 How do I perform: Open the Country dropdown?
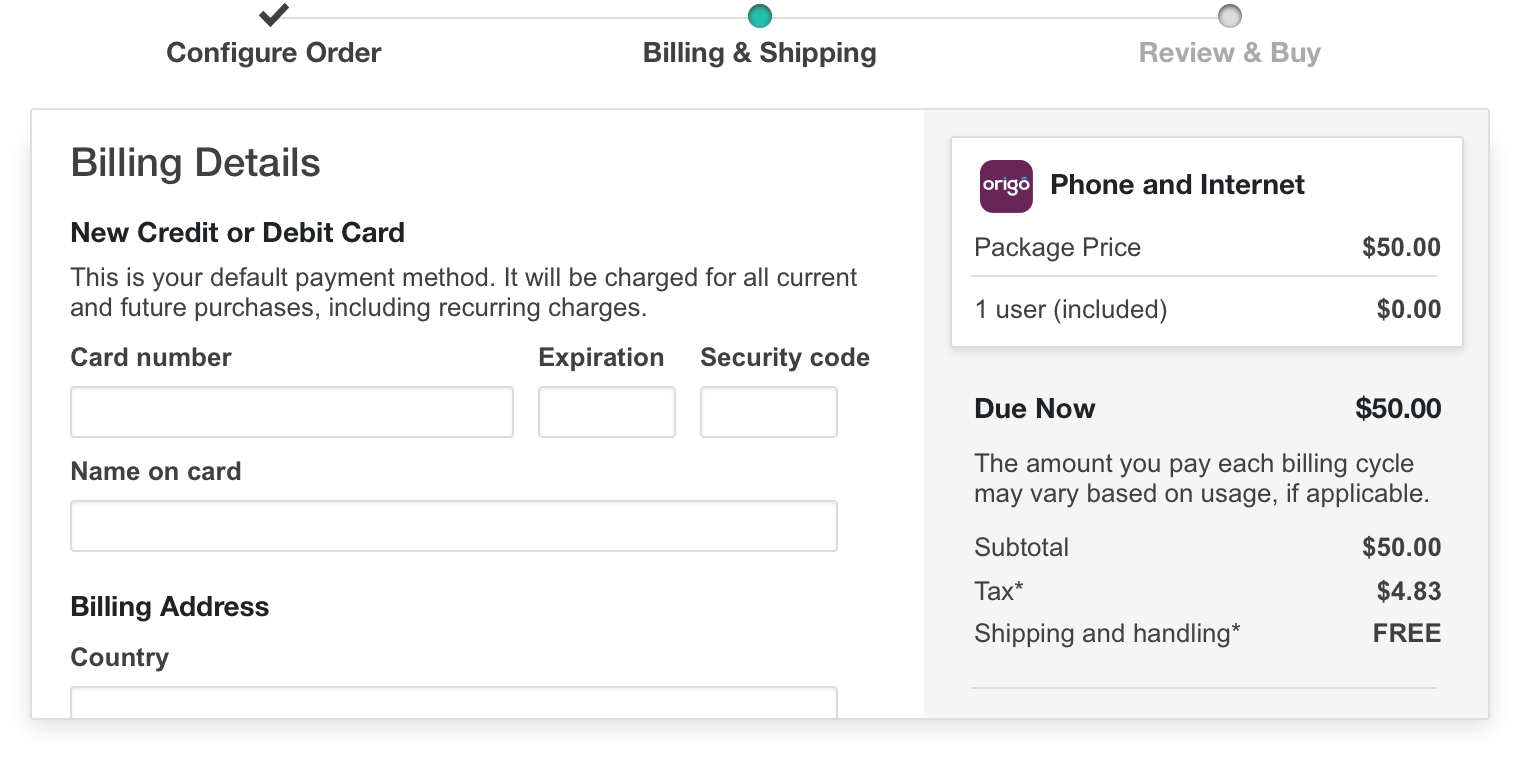pos(454,702)
